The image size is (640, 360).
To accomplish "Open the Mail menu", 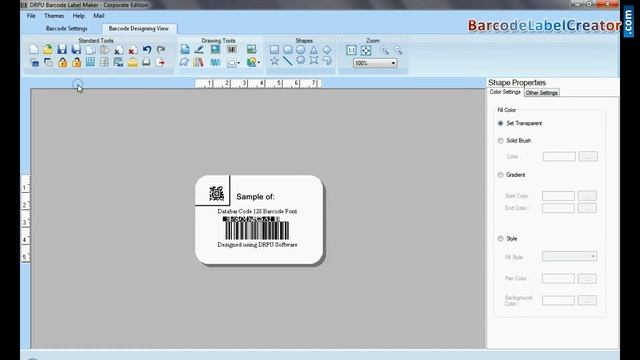I will click(x=99, y=16).
